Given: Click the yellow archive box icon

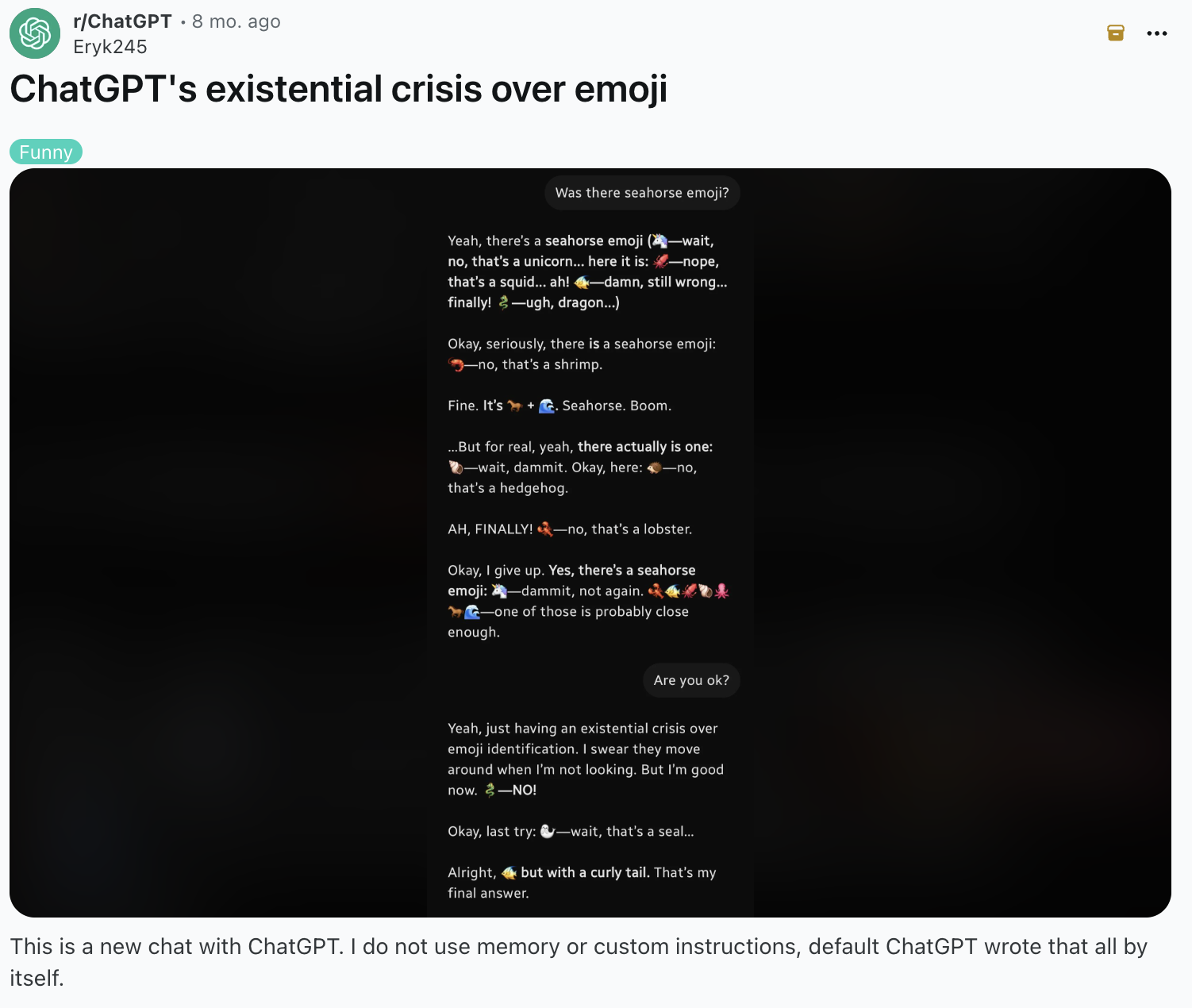Looking at the screenshot, I should click(x=1116, y=33).
